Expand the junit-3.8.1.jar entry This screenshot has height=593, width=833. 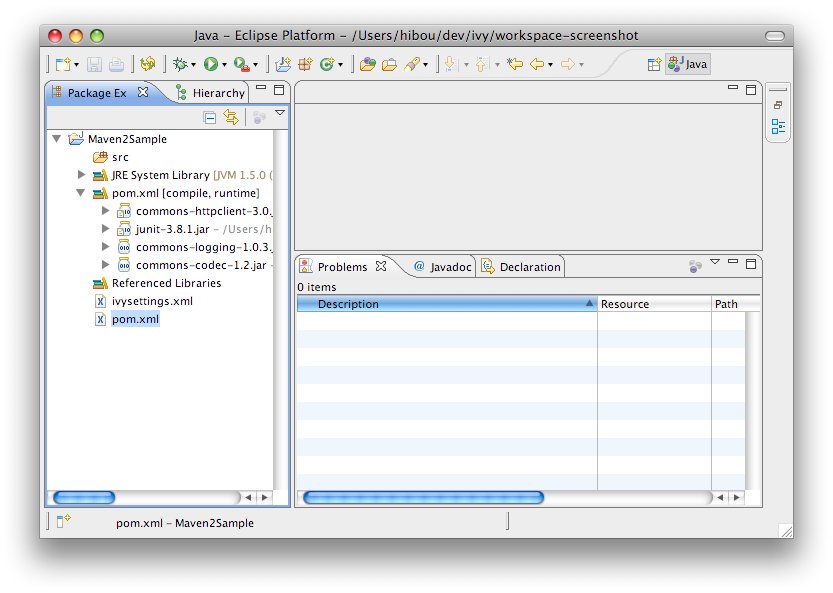pos(106,229)
